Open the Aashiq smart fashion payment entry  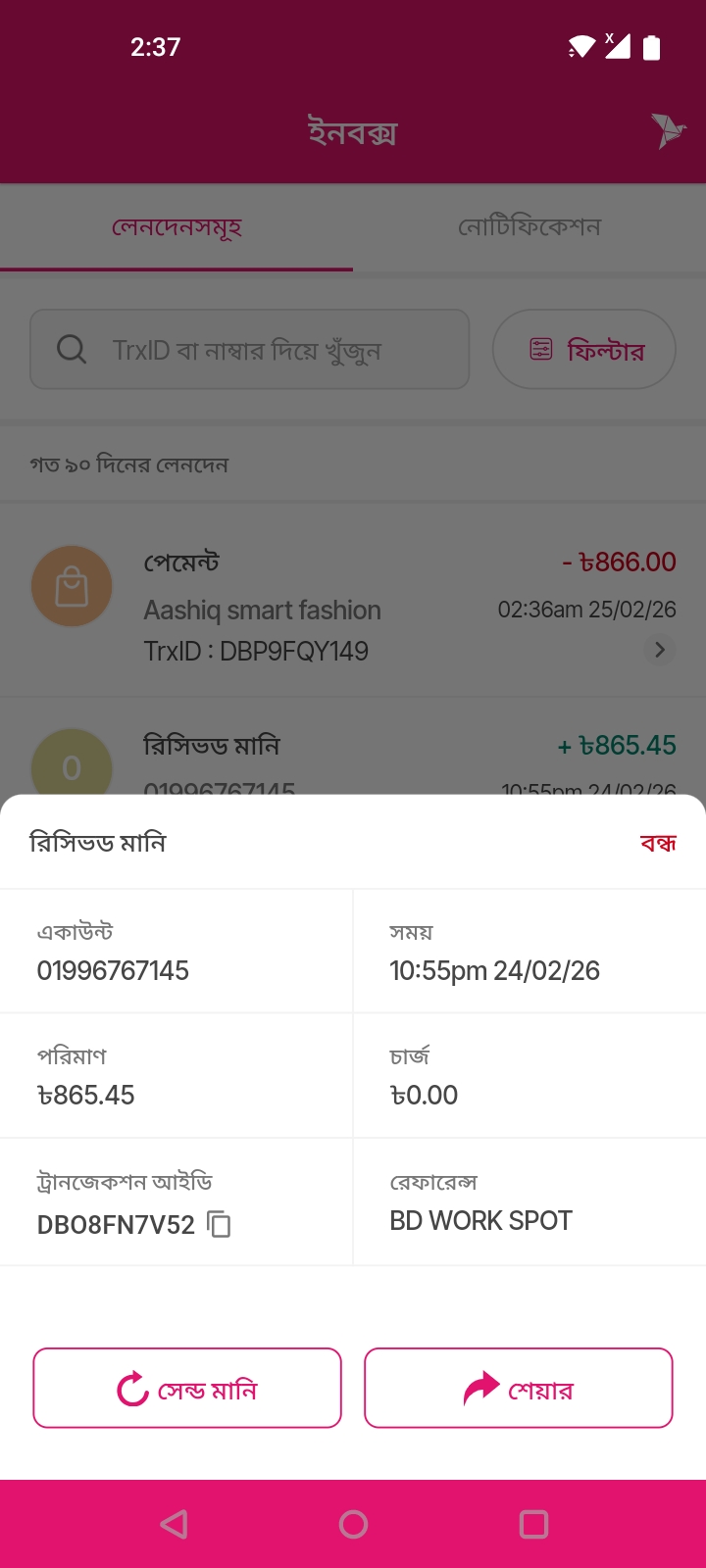point(324,608)
